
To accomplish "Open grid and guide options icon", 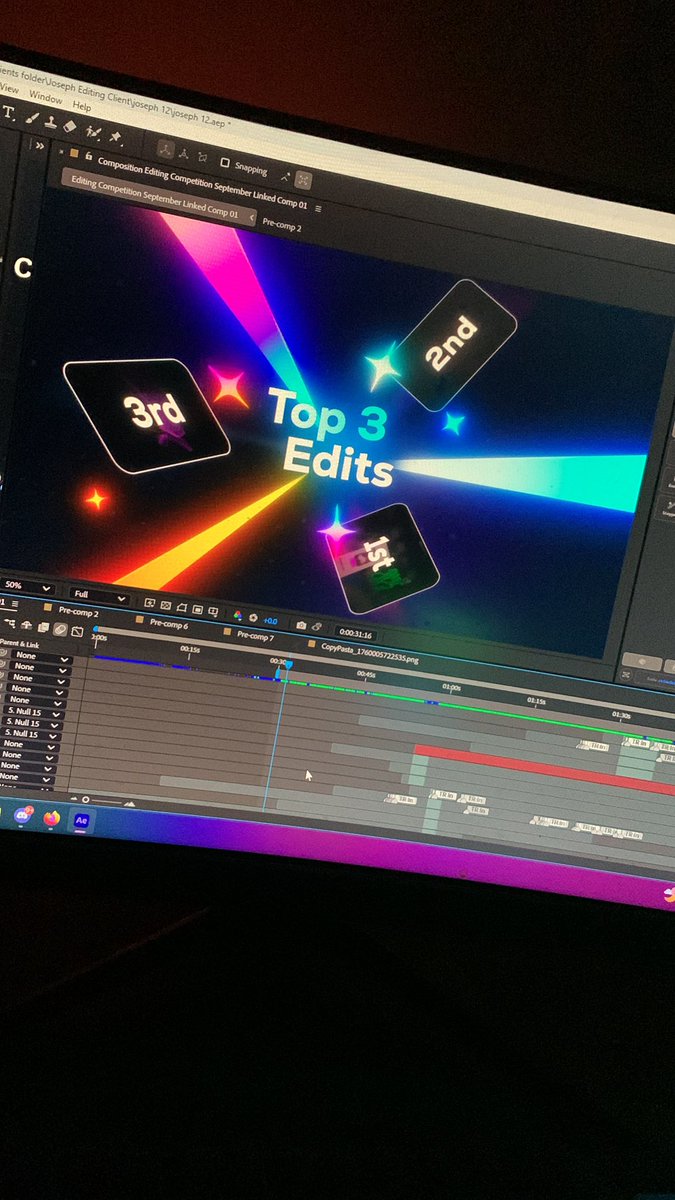I will 213,611.
